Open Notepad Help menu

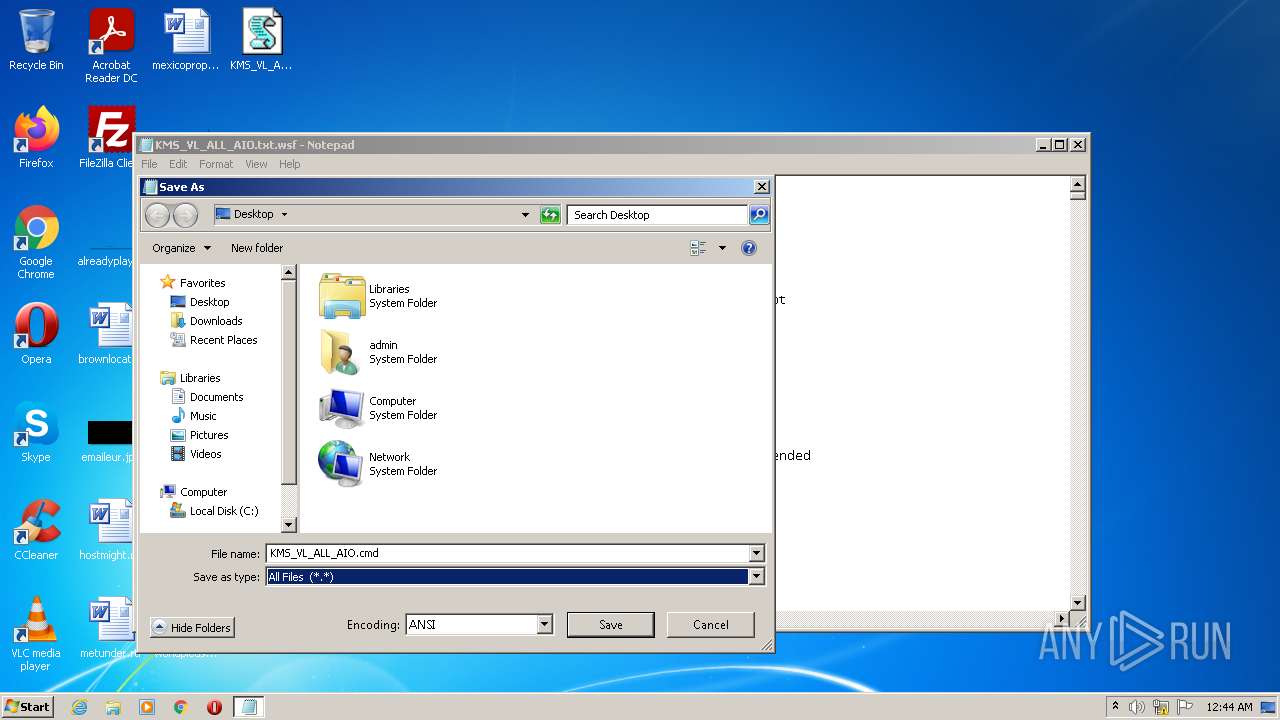pos(289,164)
